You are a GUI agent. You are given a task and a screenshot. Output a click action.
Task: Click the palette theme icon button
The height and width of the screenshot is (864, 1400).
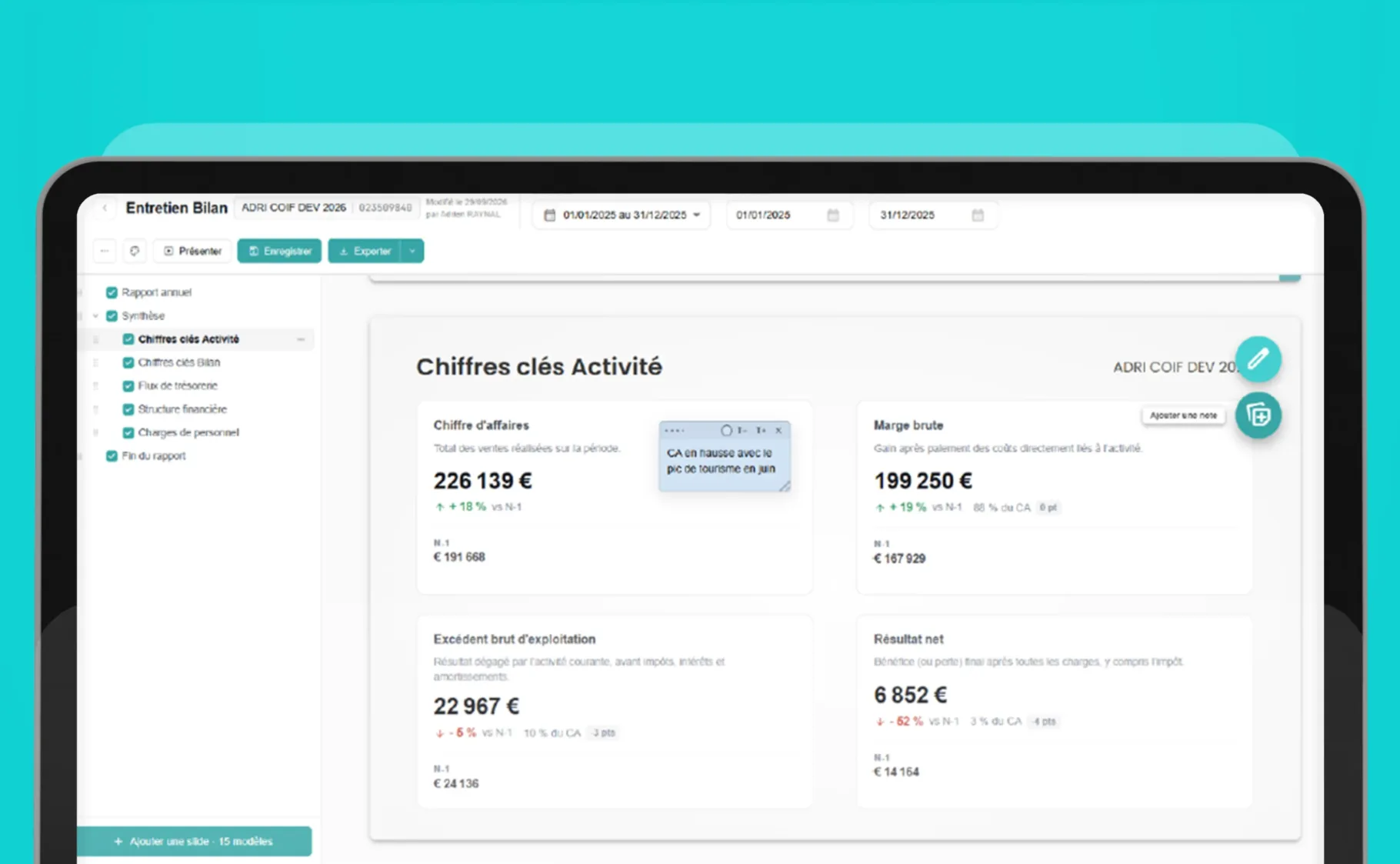(135, 251)
